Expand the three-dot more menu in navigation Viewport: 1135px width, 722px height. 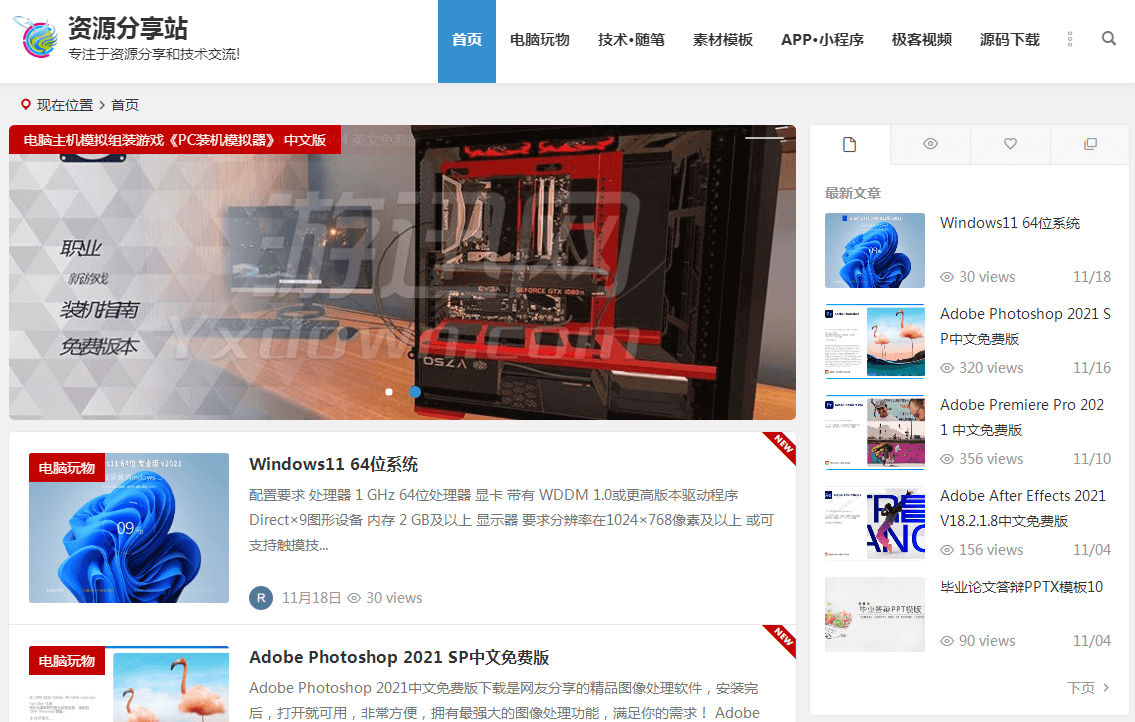pyautogui.click(x=1069, y=39)
